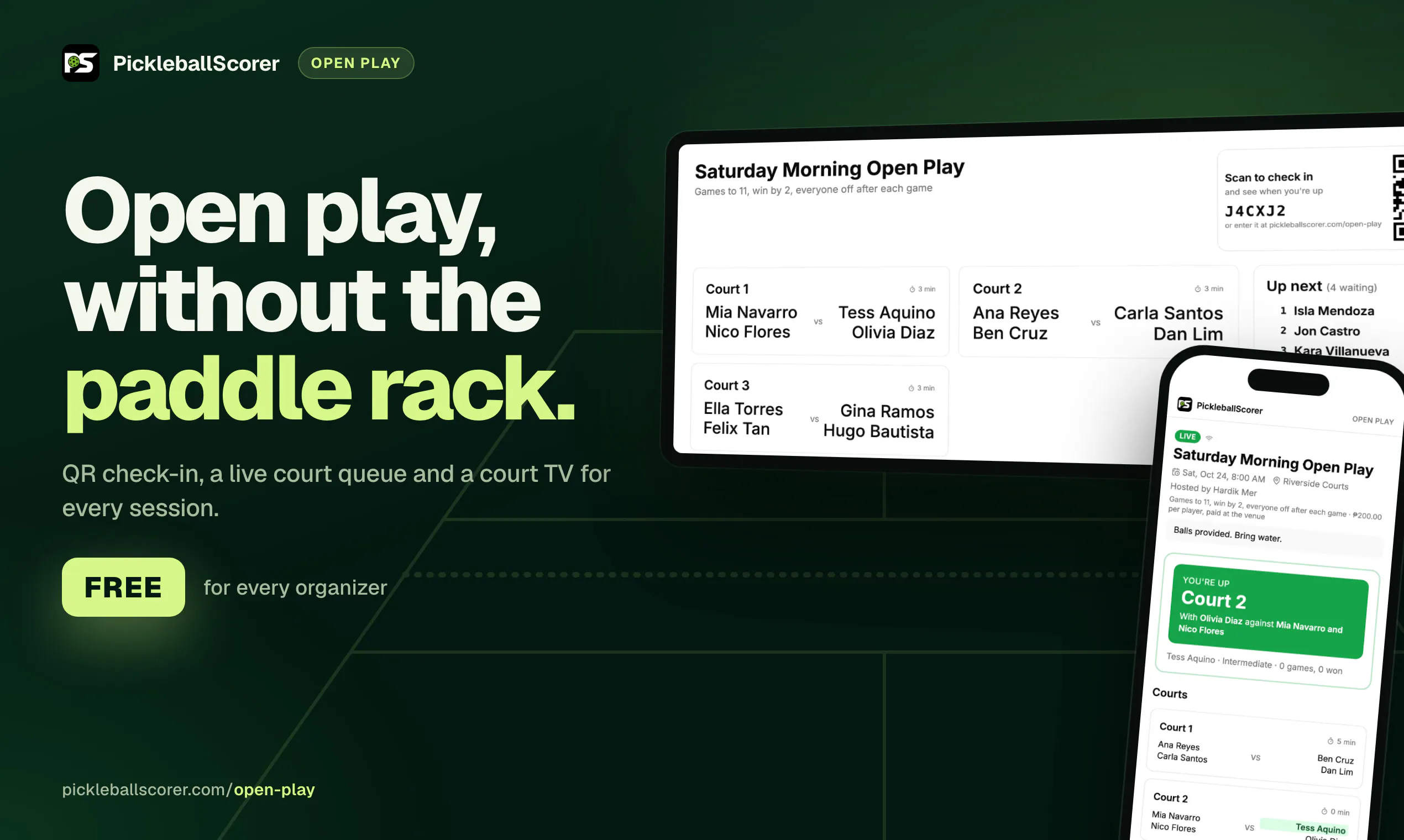
Task: Click Jon Castro in Up next list
Action: [x=1327, y=331]
